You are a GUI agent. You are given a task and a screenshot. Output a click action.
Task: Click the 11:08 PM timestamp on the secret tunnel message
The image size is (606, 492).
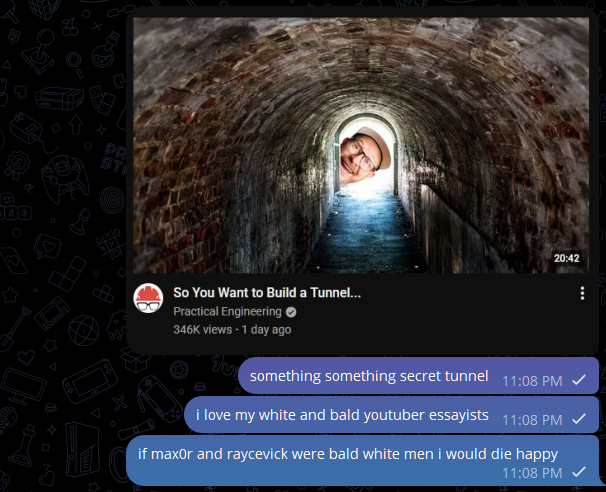point(531,381)
